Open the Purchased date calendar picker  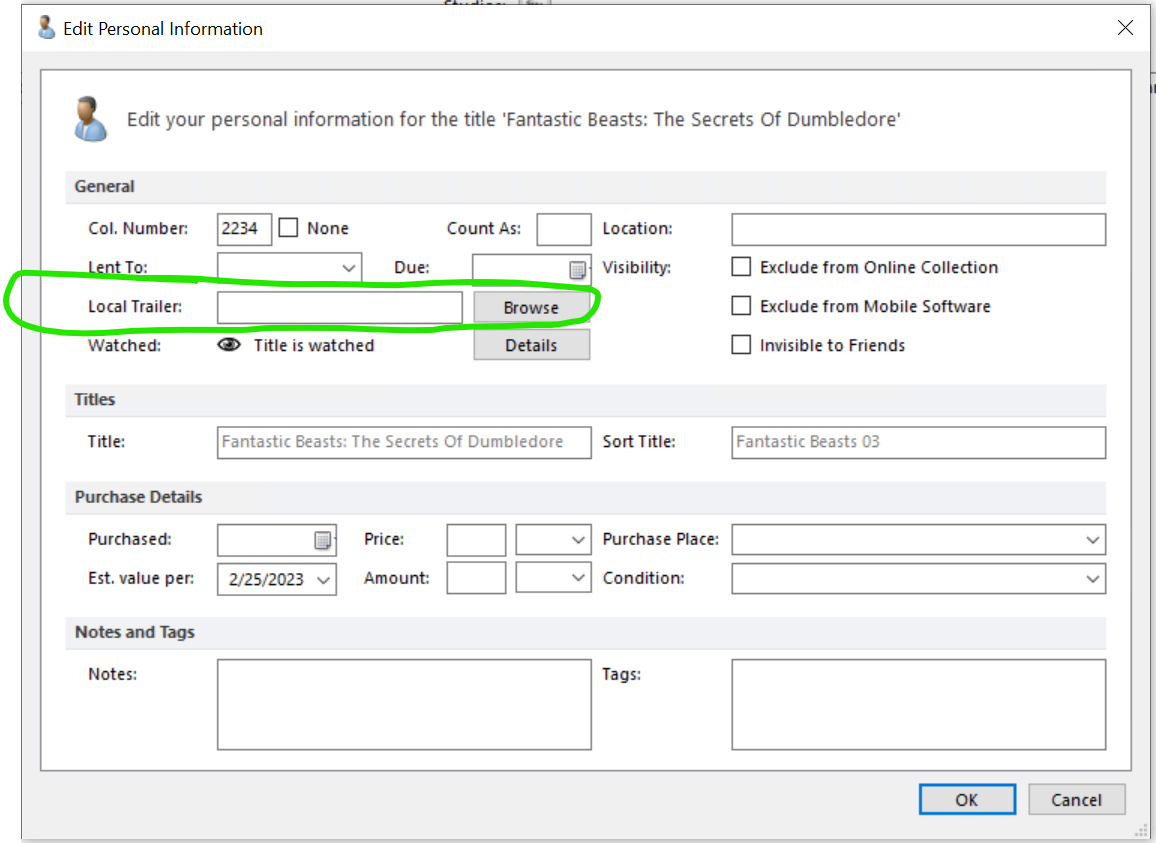point(323,540)
